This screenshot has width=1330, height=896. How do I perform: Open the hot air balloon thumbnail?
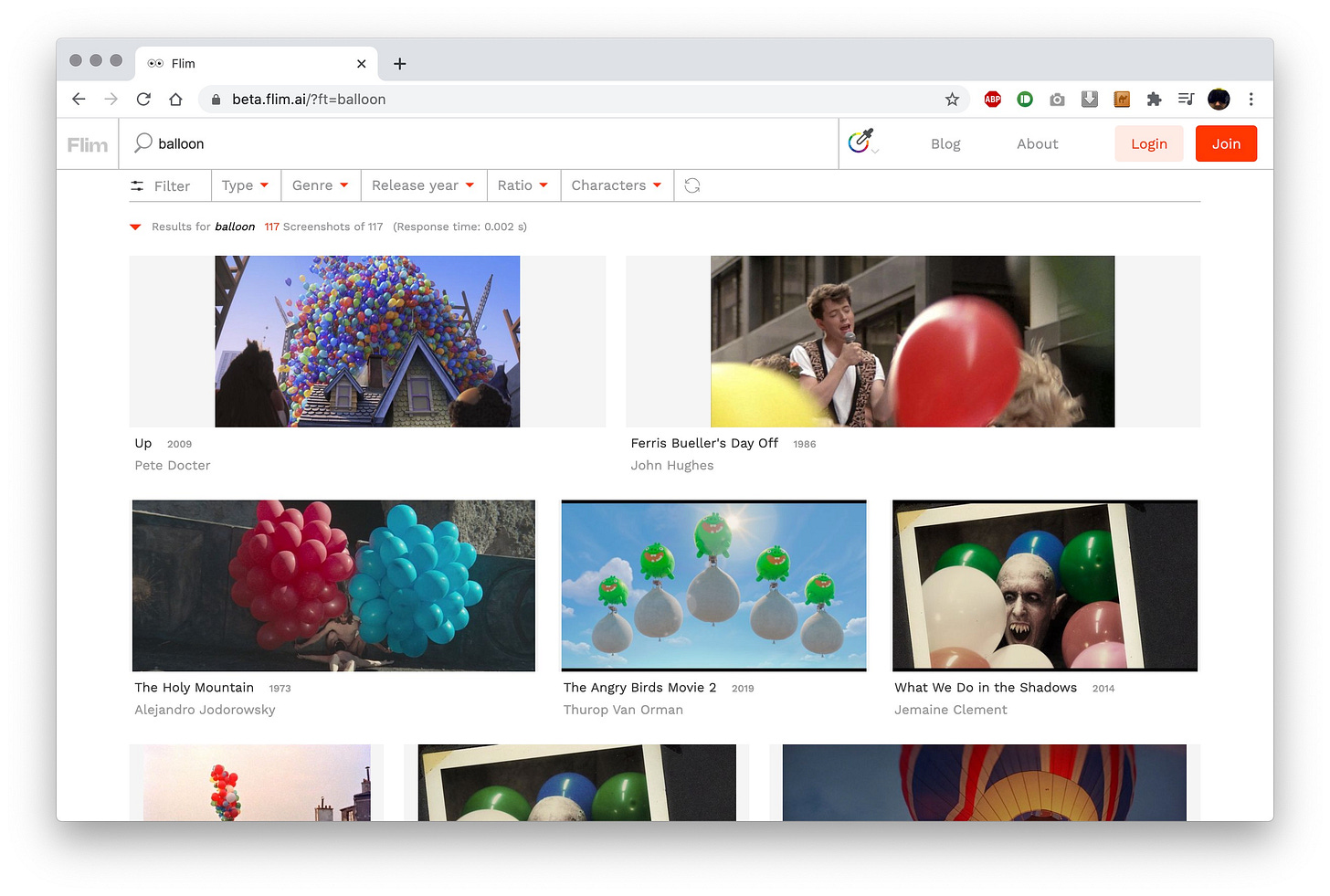984,783
